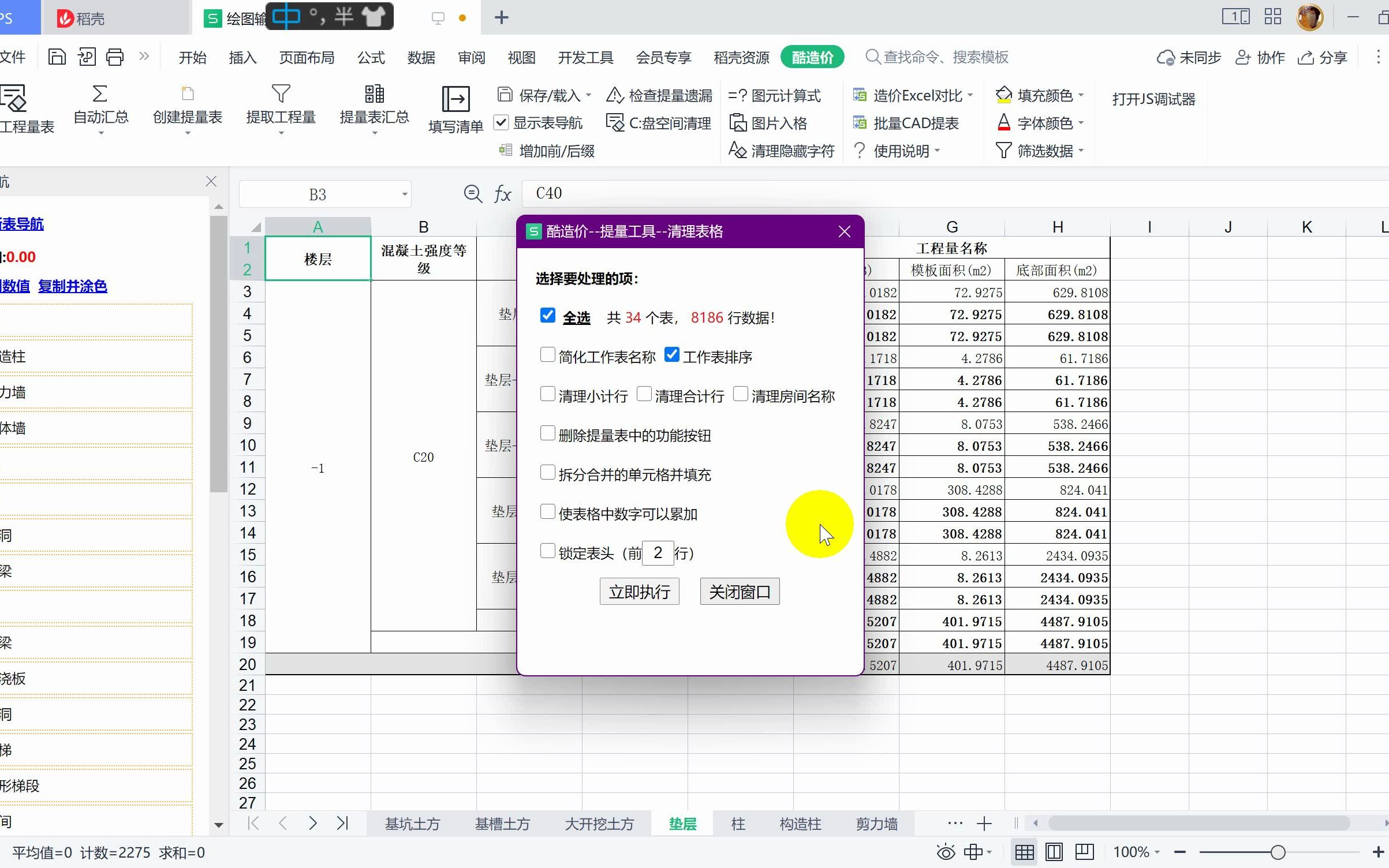Expand the 填充颜色 dropdown arrow

(1081, 95)
